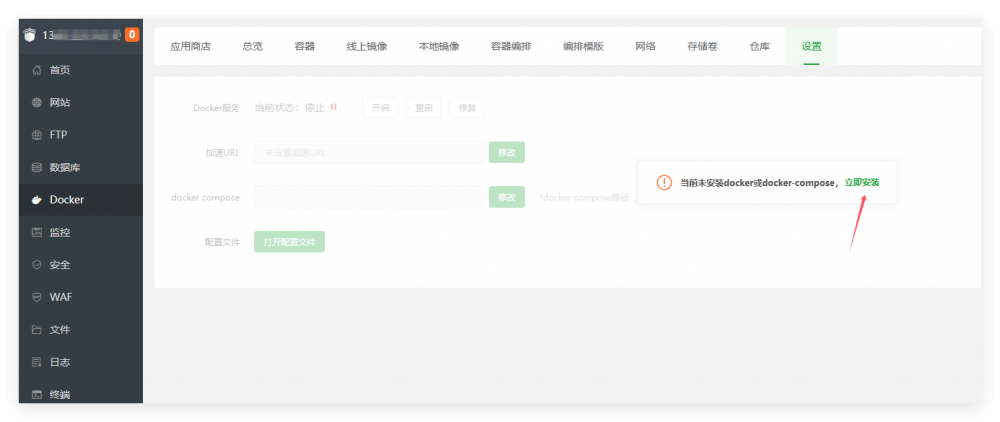Viewport: 1000px width, 422px height.
Task: Click the folder icon for 文件
Action: click(37, 330)
